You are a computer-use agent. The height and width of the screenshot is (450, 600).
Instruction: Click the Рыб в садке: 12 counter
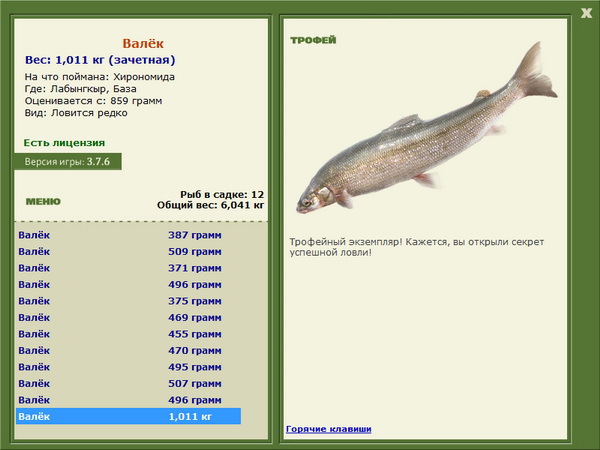(x=222, y=194)
